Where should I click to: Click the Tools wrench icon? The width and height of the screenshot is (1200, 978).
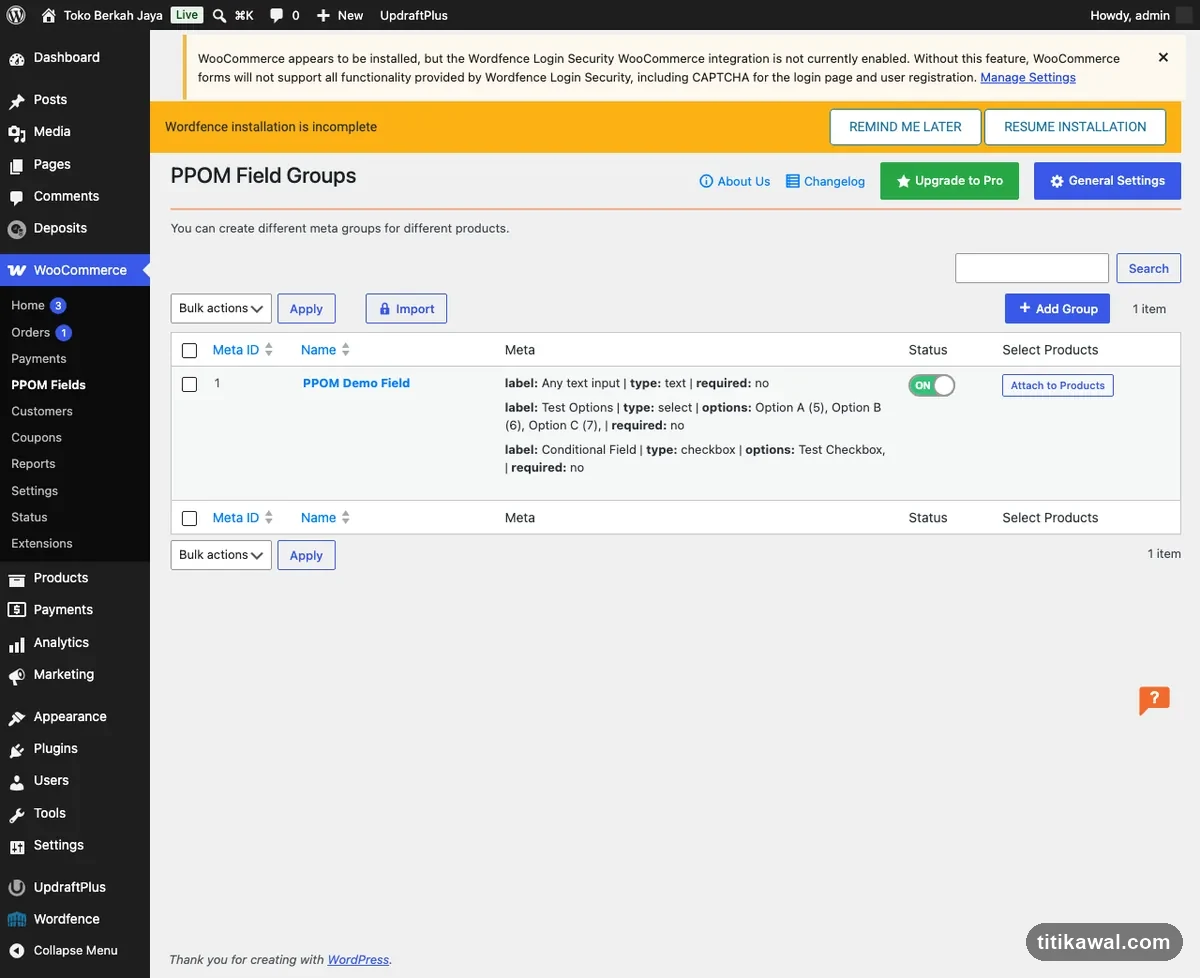tap(17, 814)
